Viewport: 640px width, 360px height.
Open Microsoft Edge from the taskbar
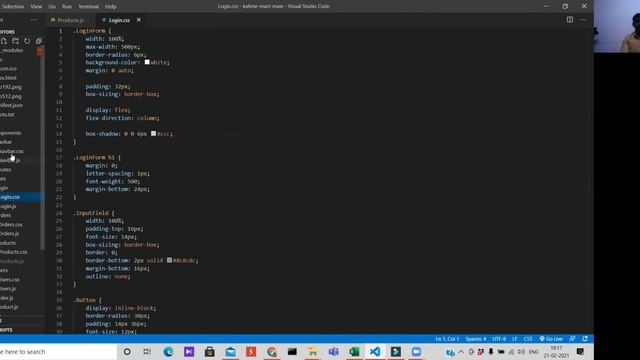click(168, 351)
